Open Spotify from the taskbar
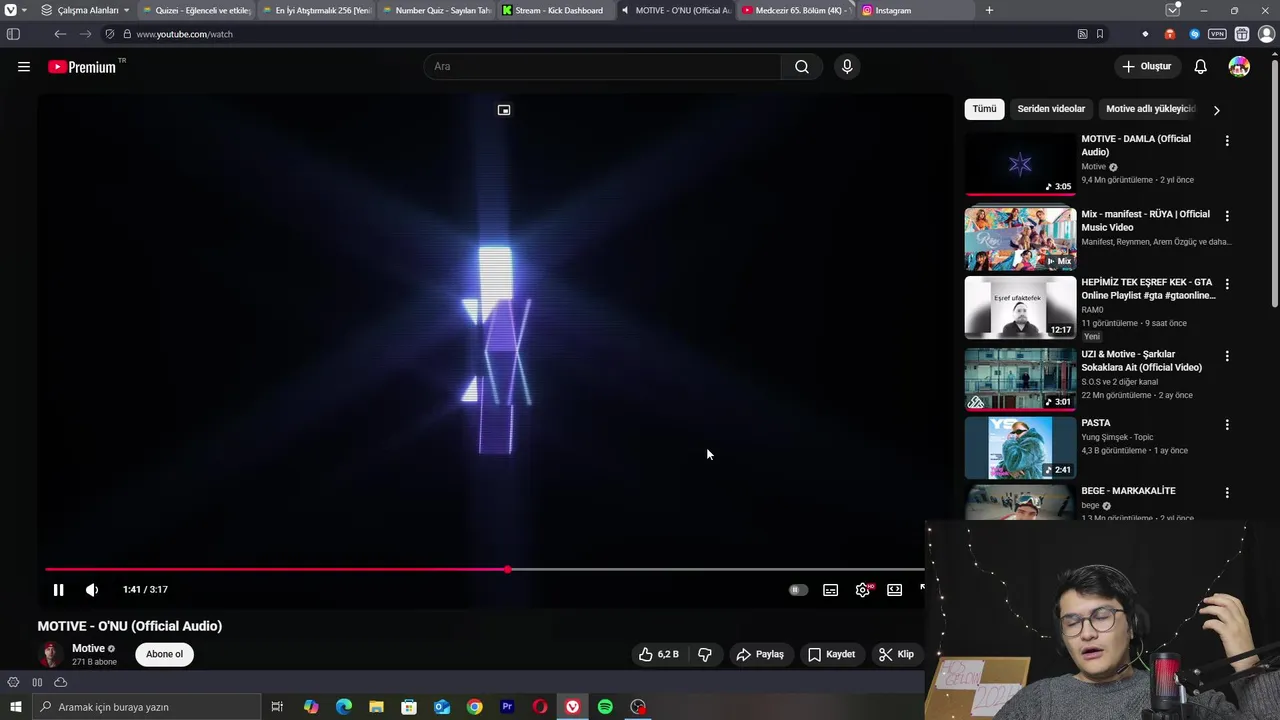The width and height of the screenshot is (1280, 720). point(605,707)
